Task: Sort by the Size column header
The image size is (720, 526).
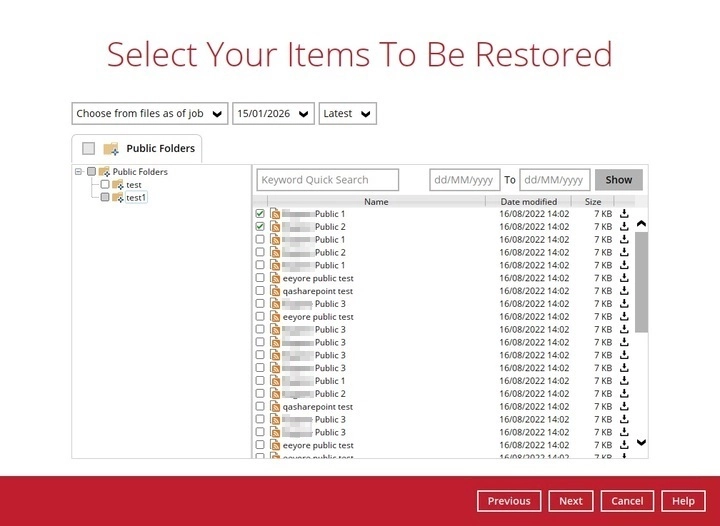Action: [x=593, y=201]
